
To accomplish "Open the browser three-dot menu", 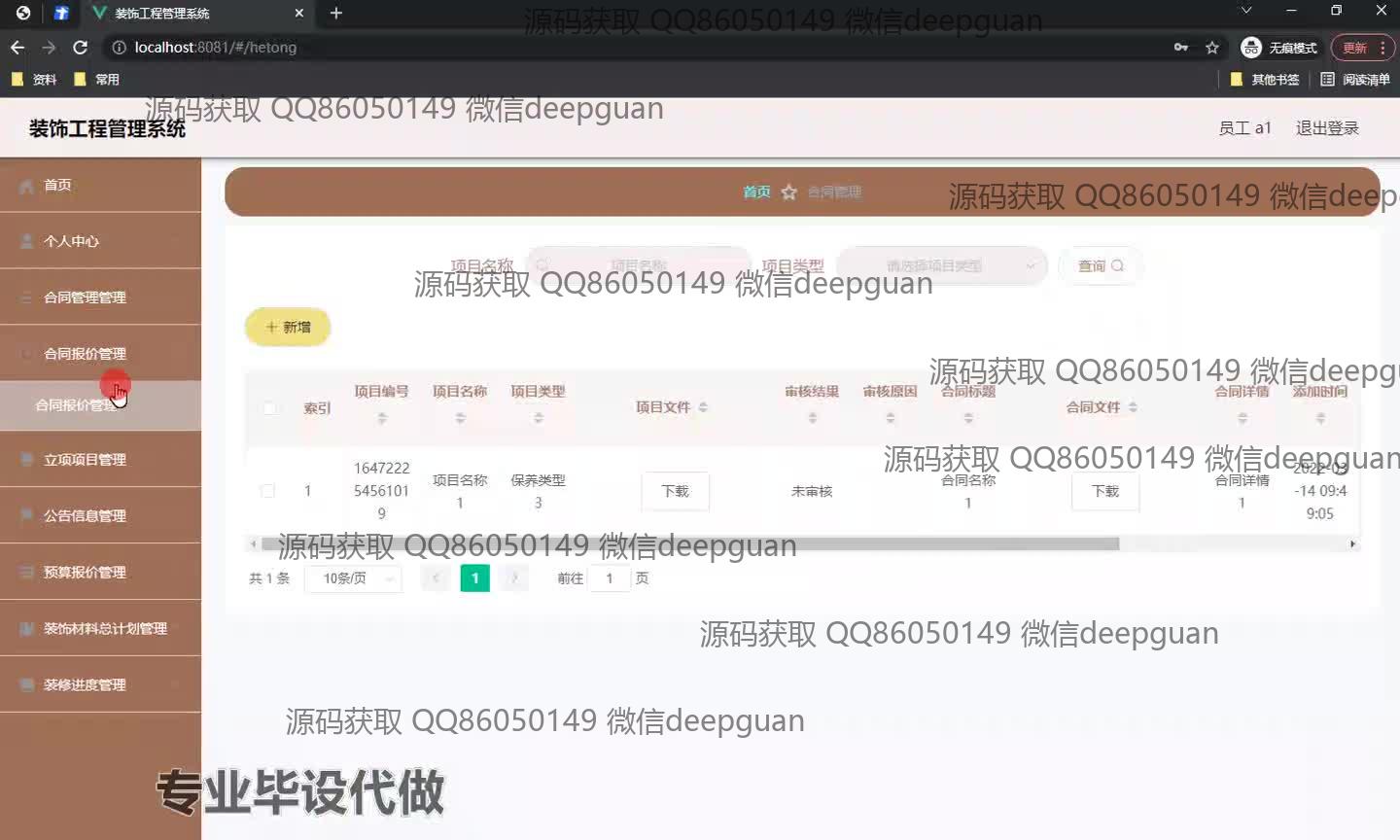I will click(1382, 48).
